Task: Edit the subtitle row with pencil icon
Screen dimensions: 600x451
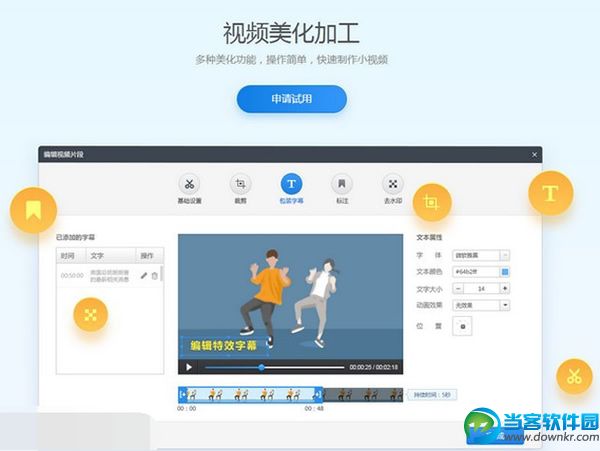Action: coord(144,275)
